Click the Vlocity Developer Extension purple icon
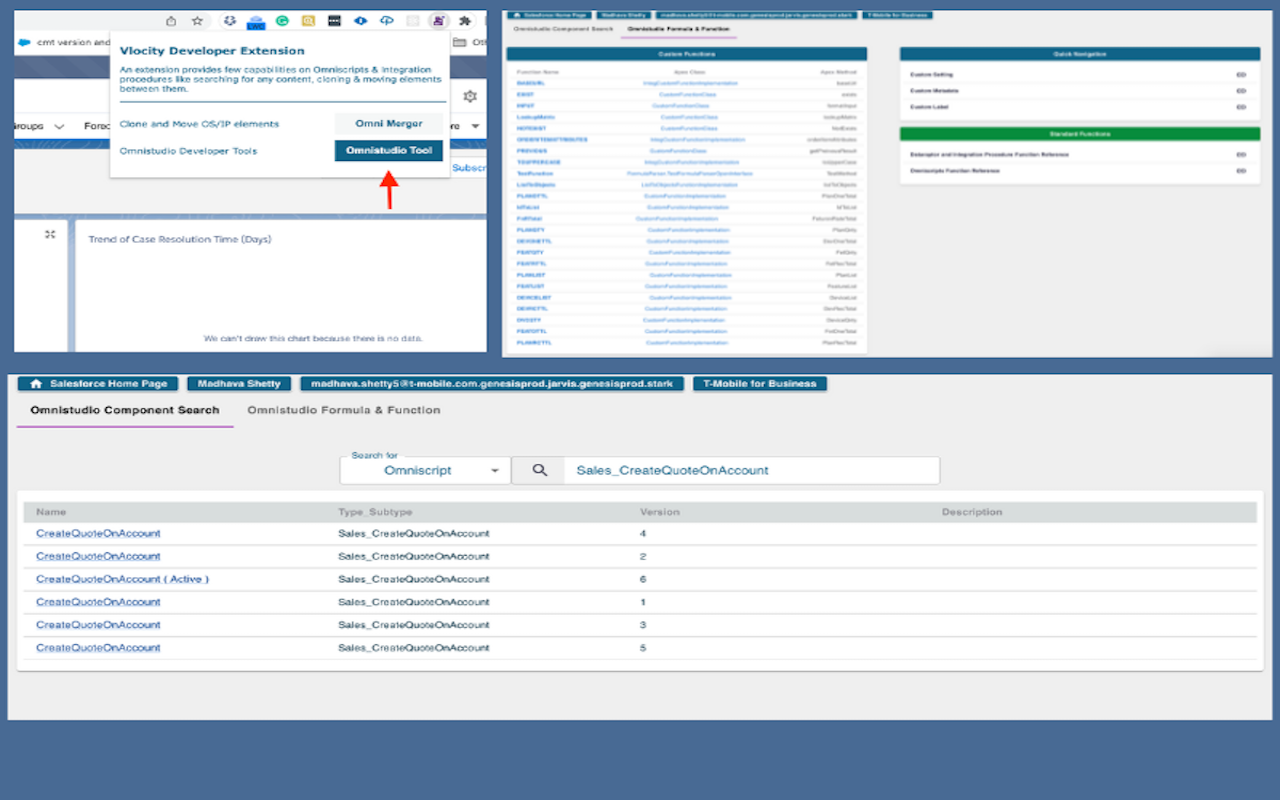Image resolution: width=1280 pixels, height=800 pixels. point(438,20)
